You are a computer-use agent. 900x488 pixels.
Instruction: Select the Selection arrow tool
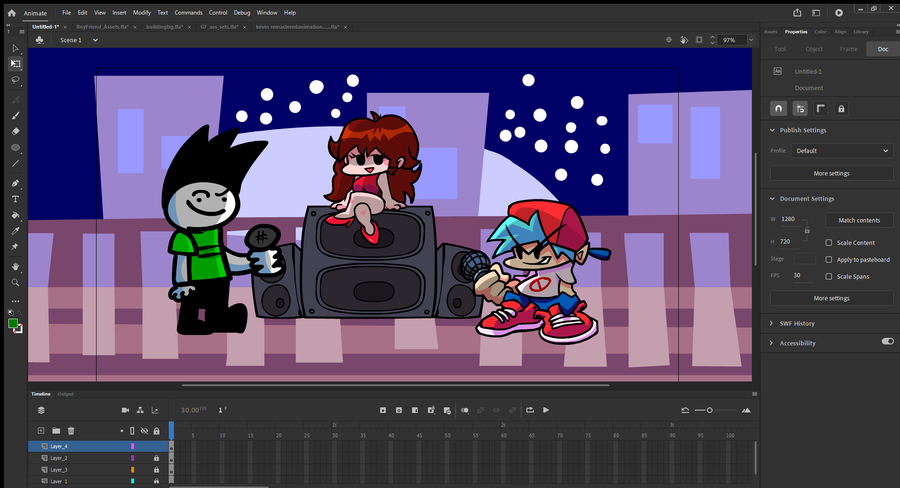tap(15, 49)
